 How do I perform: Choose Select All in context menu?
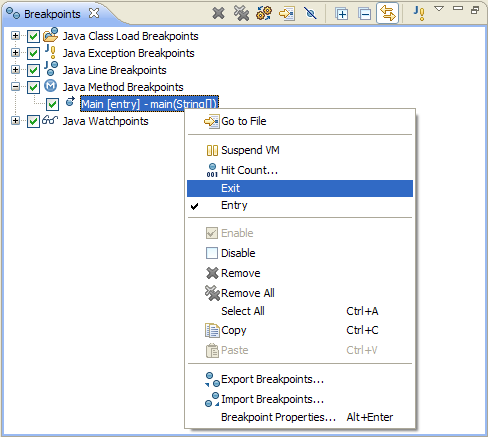coord(300,311)
